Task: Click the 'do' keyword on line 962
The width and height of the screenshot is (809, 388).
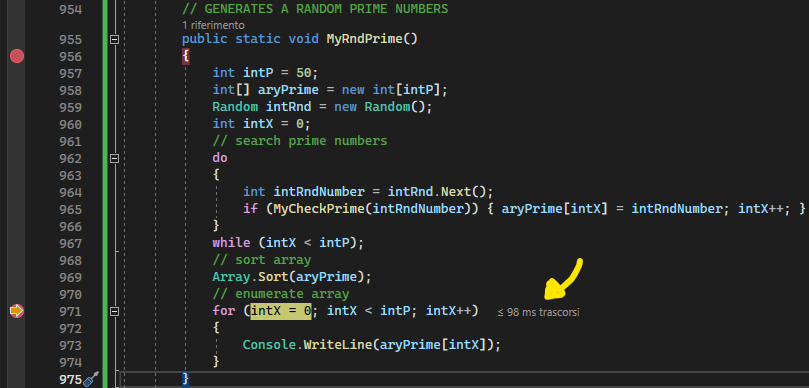Action: [x=220, y=158]
